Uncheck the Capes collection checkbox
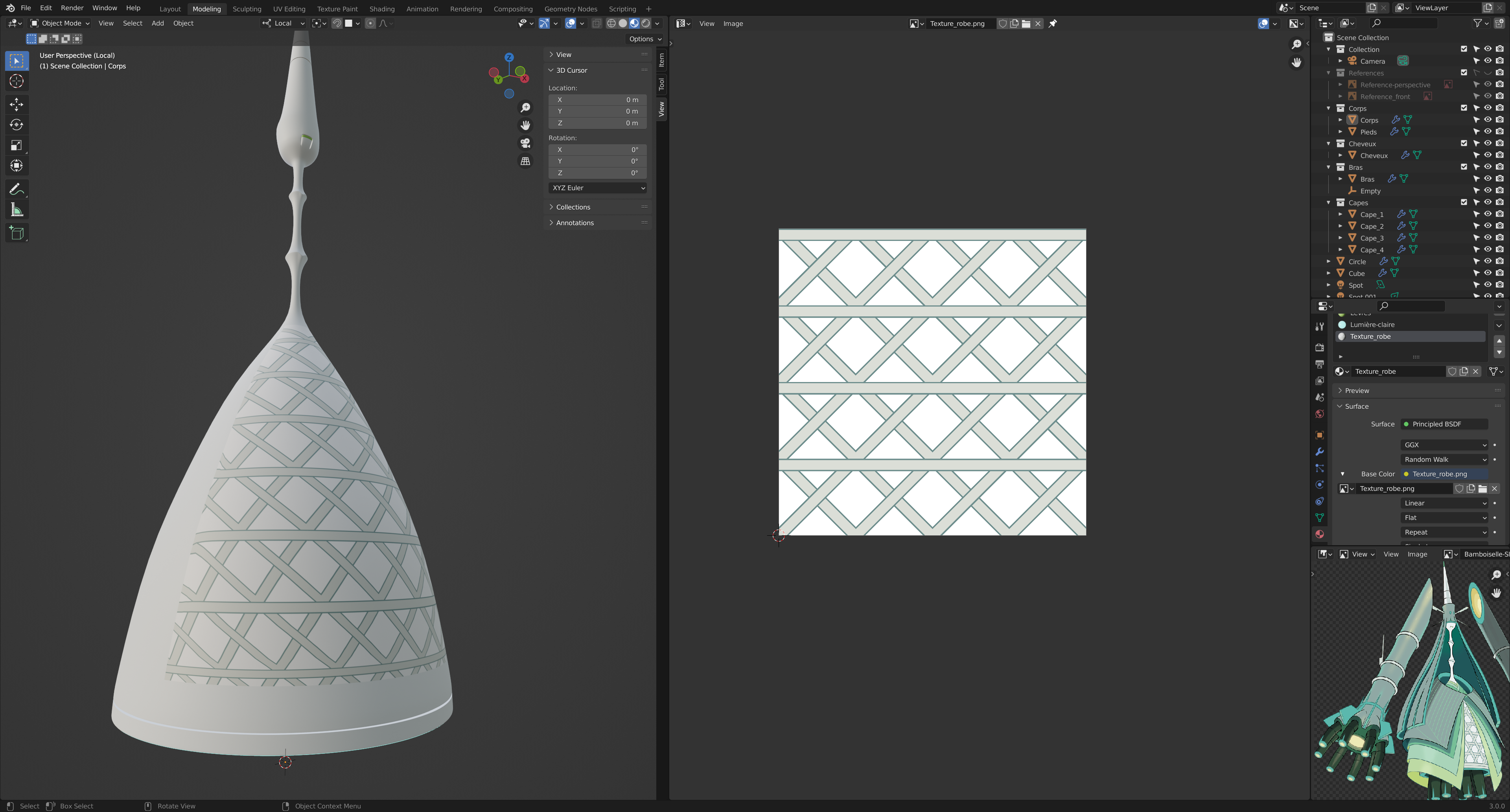 (x=1464, y=202)
